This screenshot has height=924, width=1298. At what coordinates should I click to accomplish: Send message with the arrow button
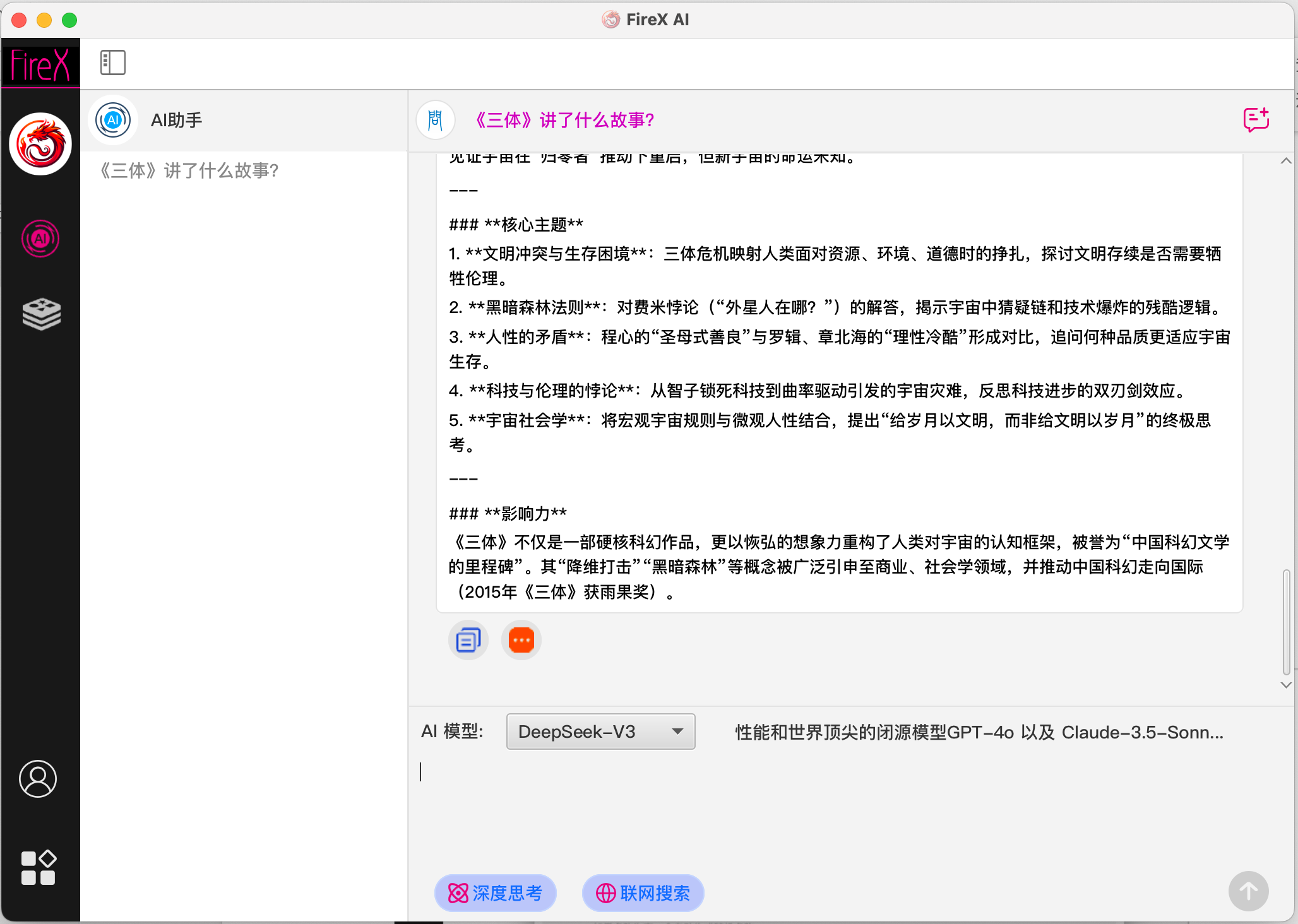(1247, 891)
